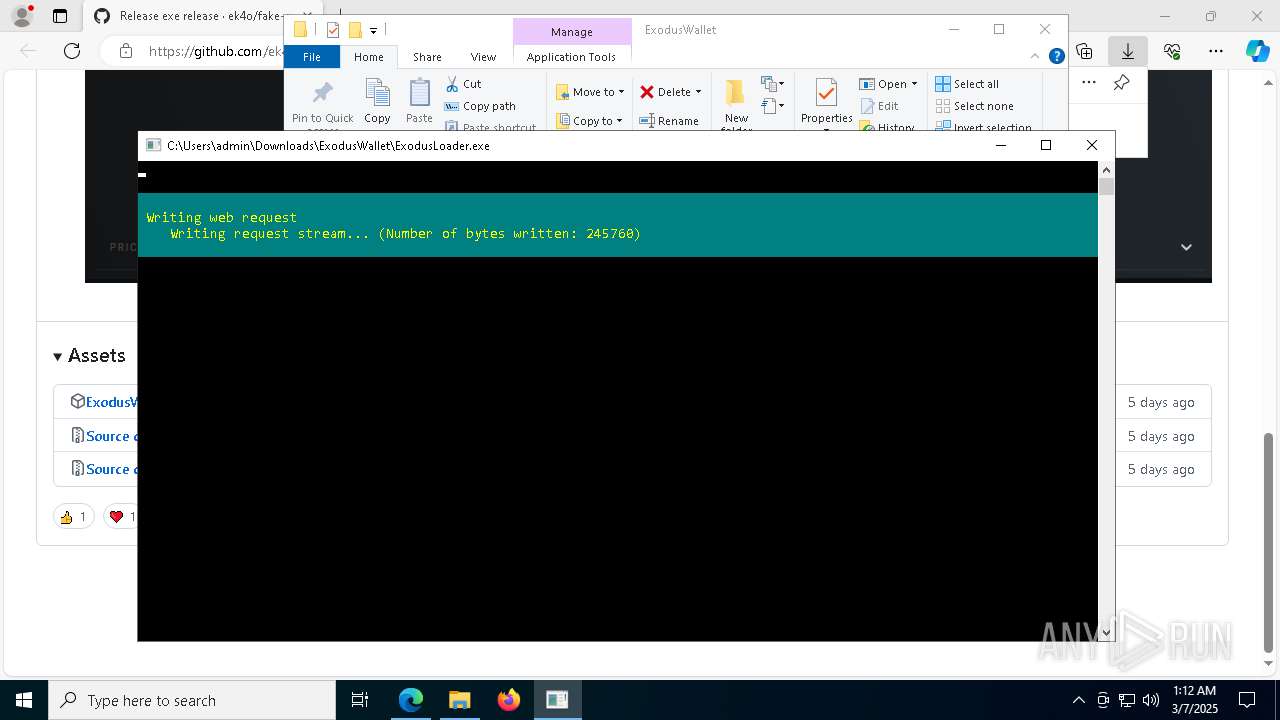
Task: Open Microsoft Edge from the taskbar
Action: [x=411, y=700]
